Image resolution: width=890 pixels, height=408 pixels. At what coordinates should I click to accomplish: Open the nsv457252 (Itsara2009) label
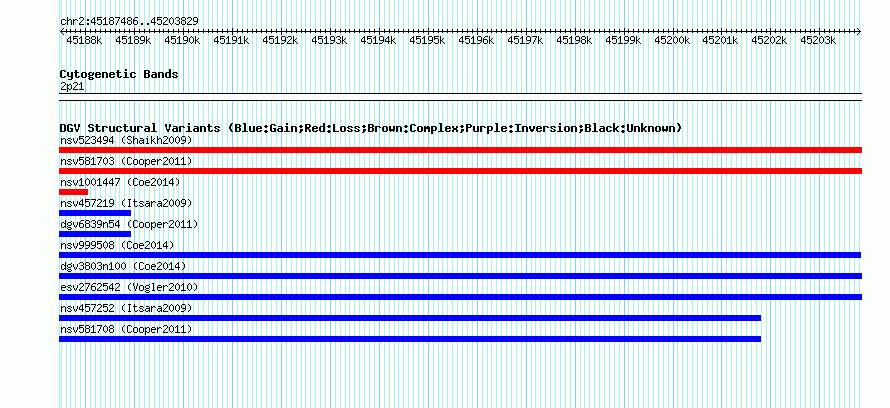tap(126, 308)
